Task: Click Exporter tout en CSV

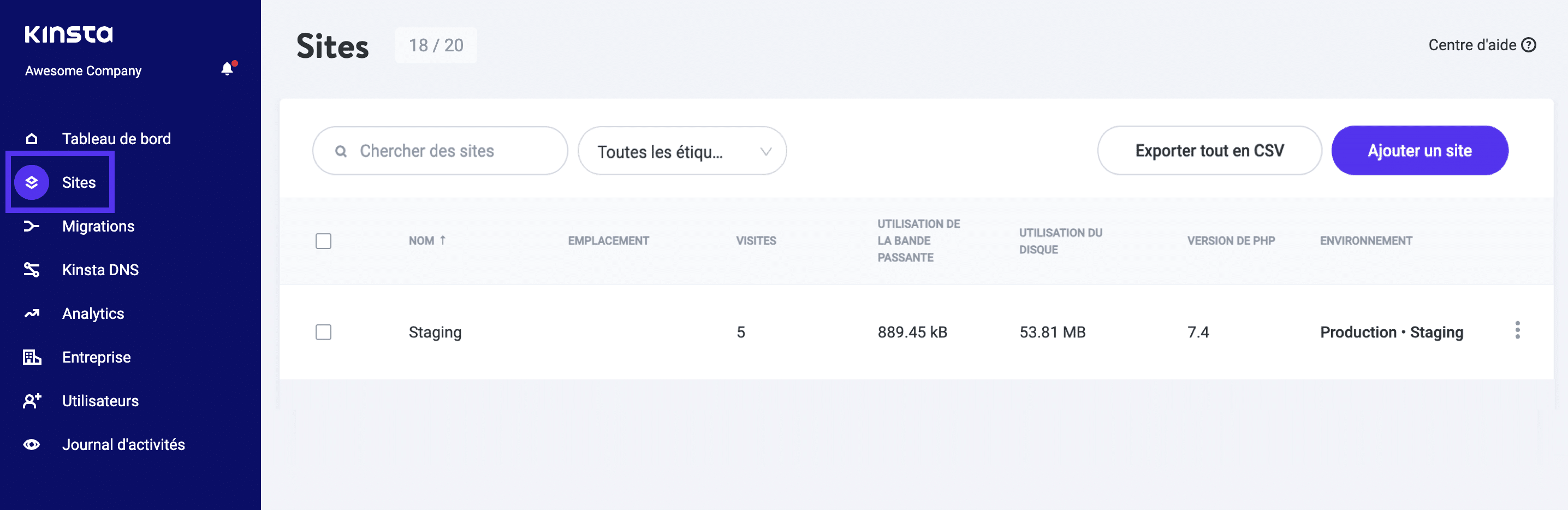Action: tap(1209, 150)
